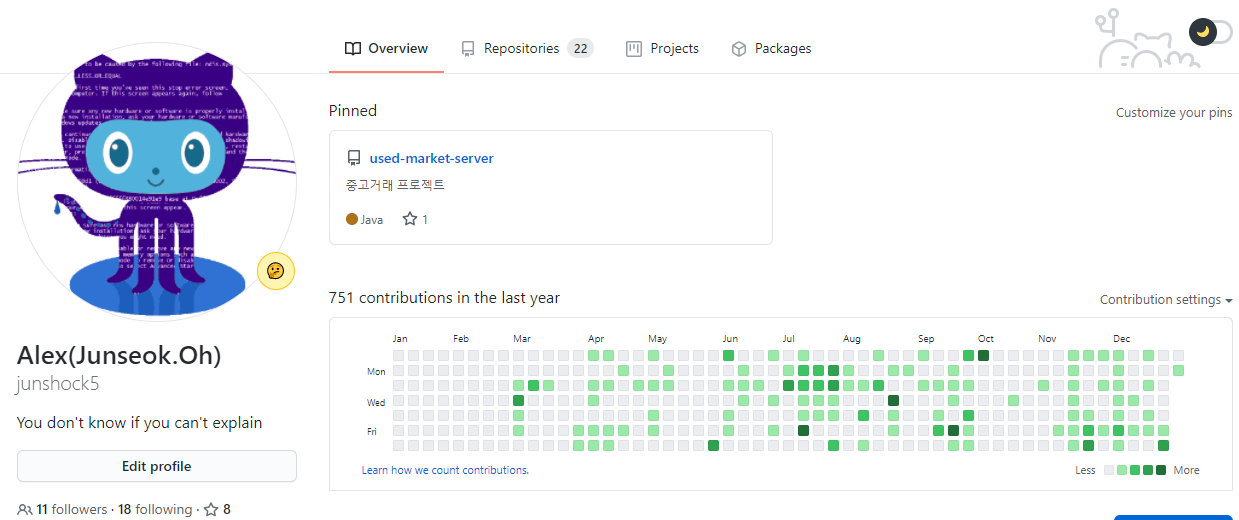Click the thinking-face status emoji badge
Viewport: 1239px width, 520px height.
(x=276, y=271)
